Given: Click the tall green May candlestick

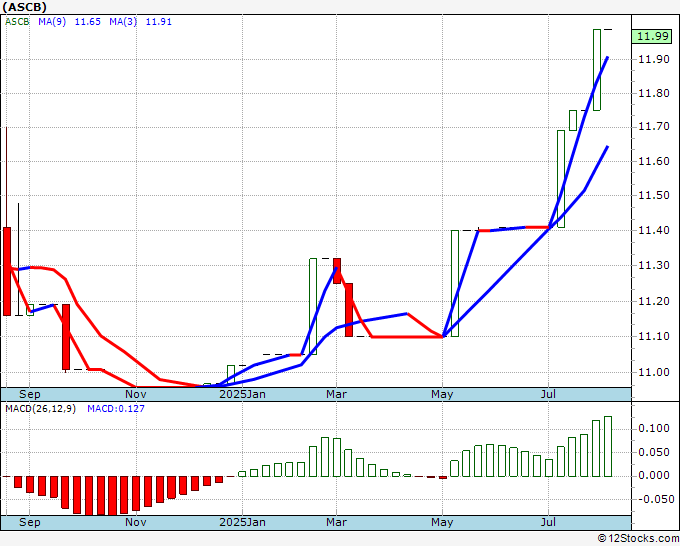Looking at the screenshot, I should [454, 283].
